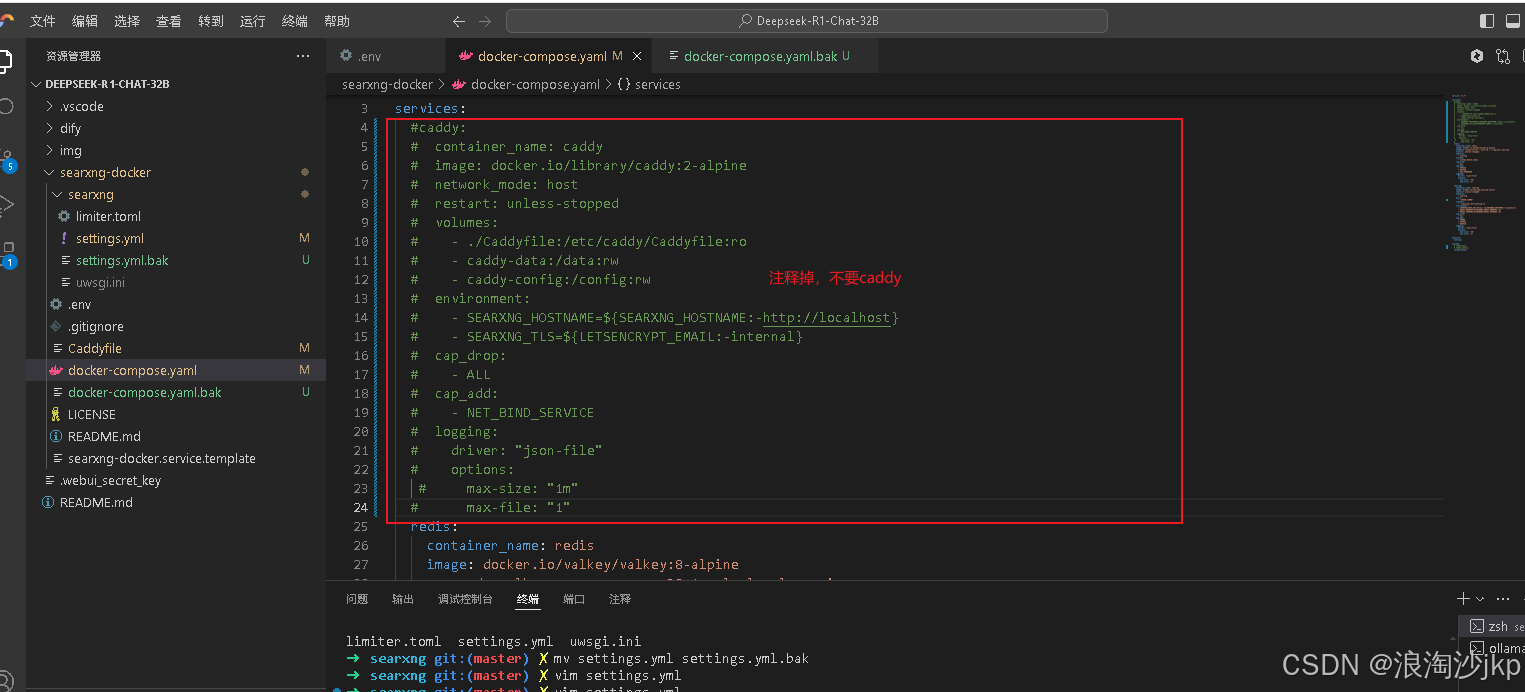Switch to the .env editor tab
The width and height of the screenshot is (1525, 692).
click(x=386, y=56)
